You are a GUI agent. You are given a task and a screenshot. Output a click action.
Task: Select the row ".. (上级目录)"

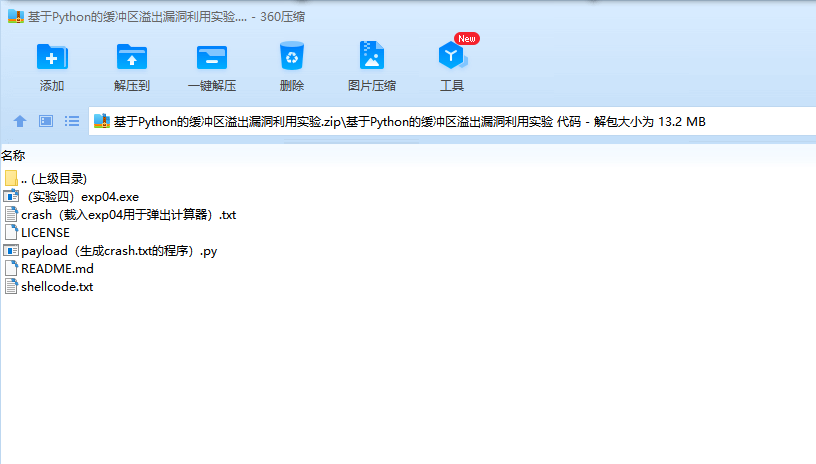point(46,178)
